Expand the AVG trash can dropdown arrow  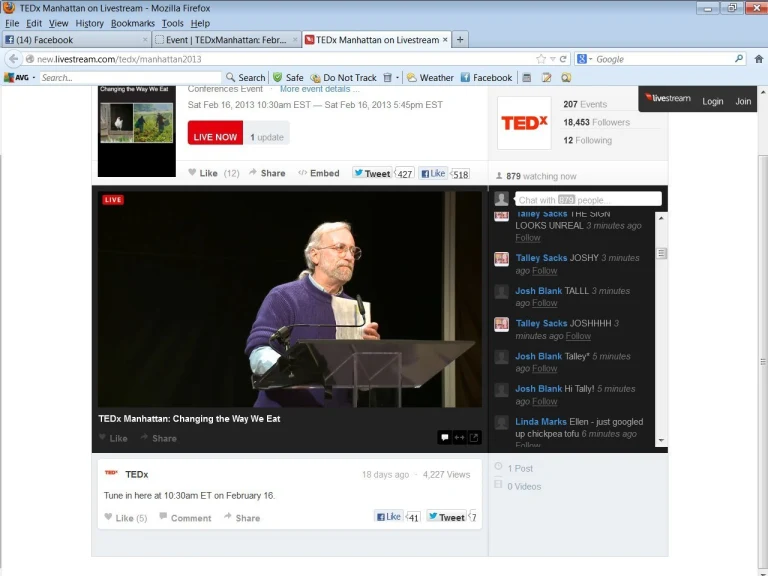pos(397,77)
